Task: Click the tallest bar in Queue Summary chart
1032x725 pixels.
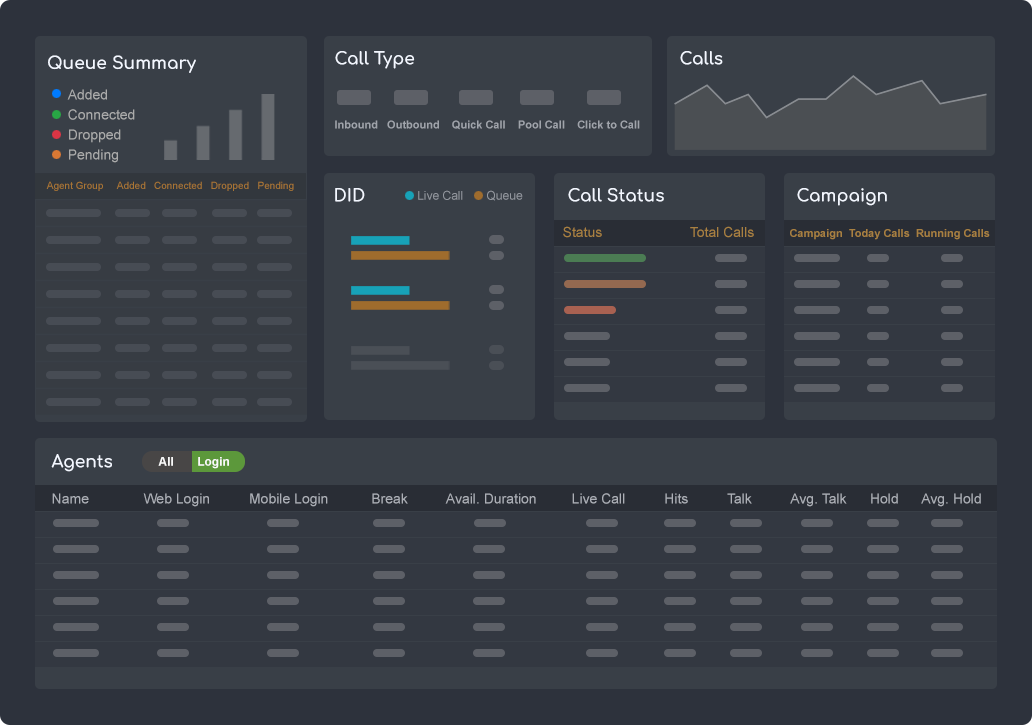Action: (268, 127)
